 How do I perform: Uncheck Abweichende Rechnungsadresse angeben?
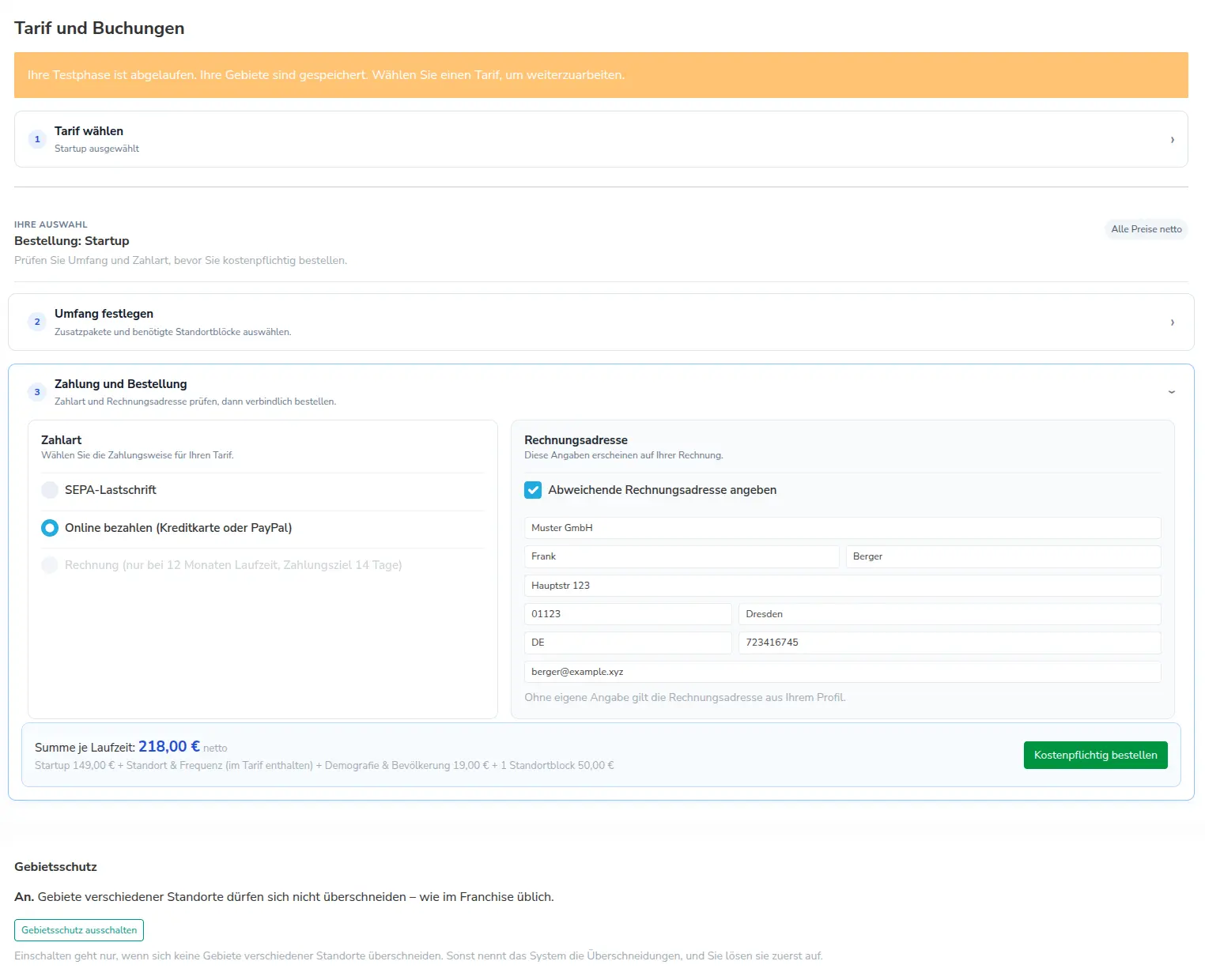click(x=533, y=490)
